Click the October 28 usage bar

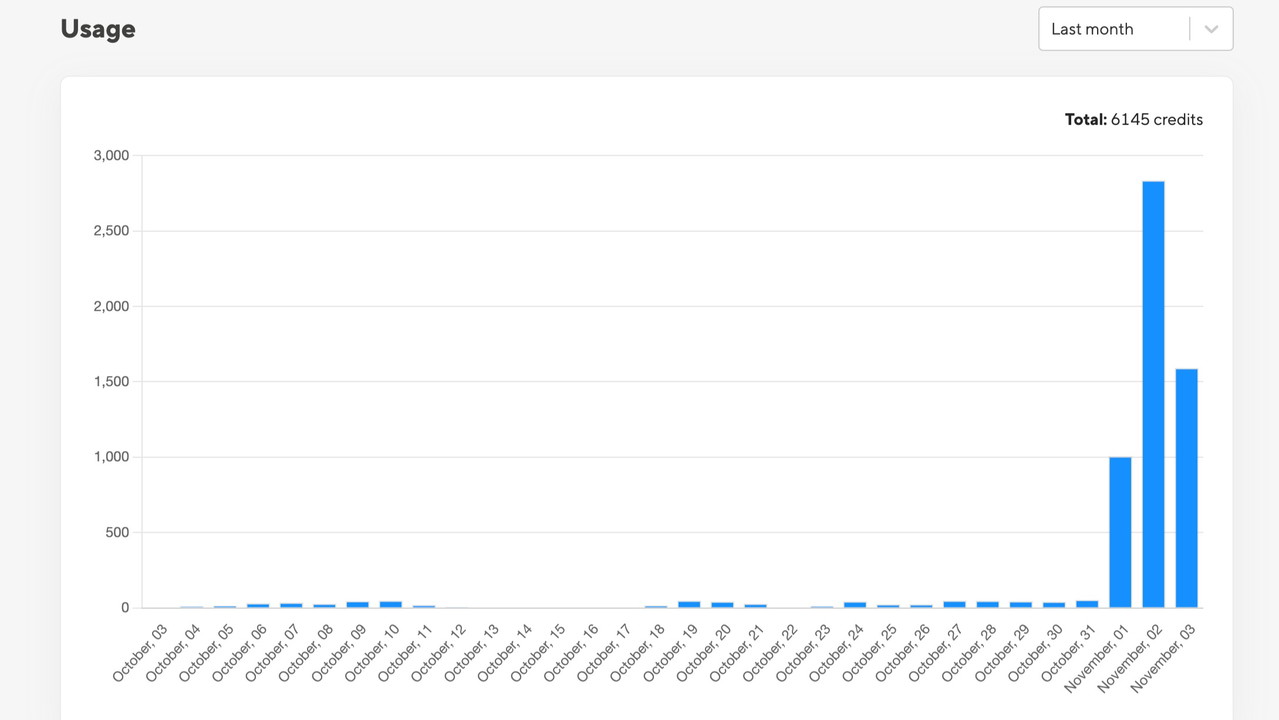[987, 604]
